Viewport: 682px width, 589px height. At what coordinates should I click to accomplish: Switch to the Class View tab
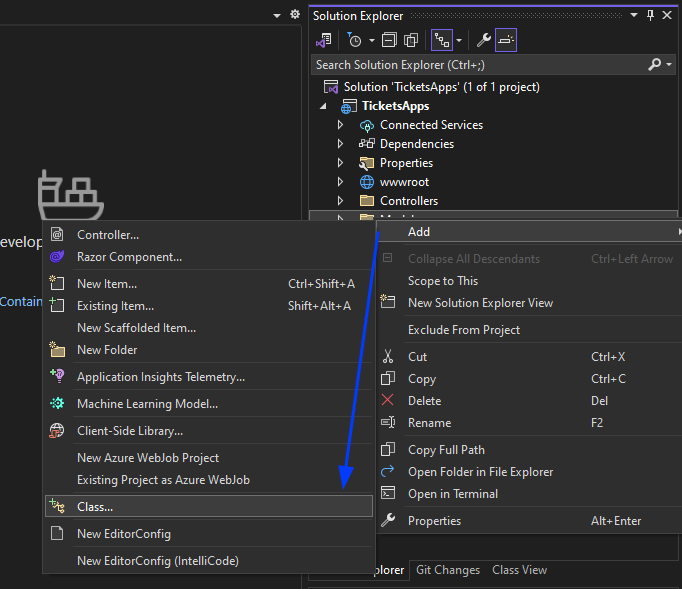pyautogui.click(x=519, y=570)
